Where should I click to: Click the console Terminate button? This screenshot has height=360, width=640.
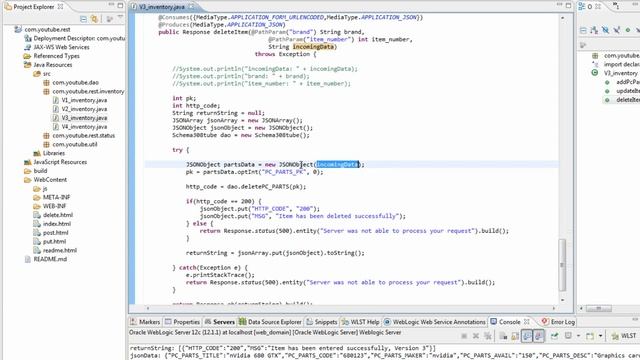click(464, 336)
